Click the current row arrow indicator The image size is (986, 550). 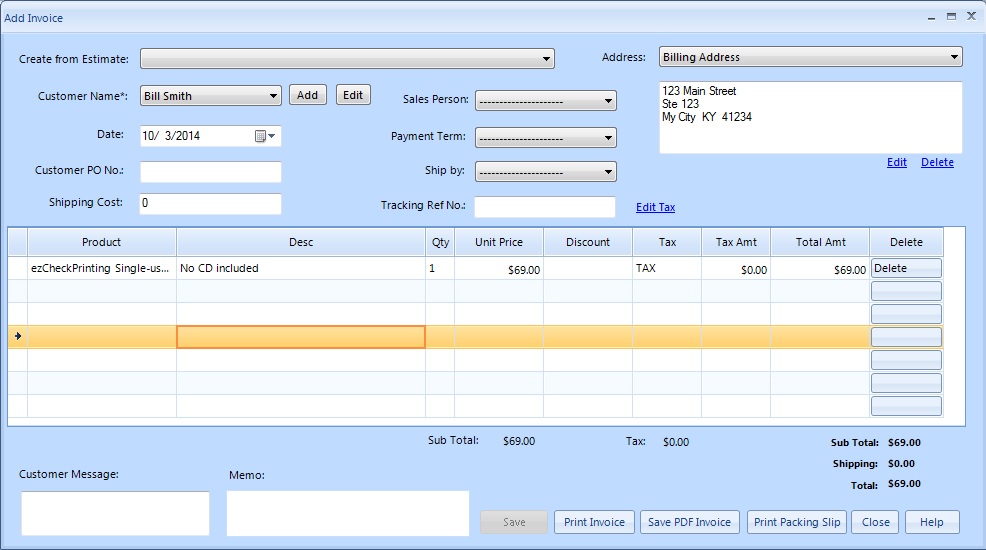(17, 337)
